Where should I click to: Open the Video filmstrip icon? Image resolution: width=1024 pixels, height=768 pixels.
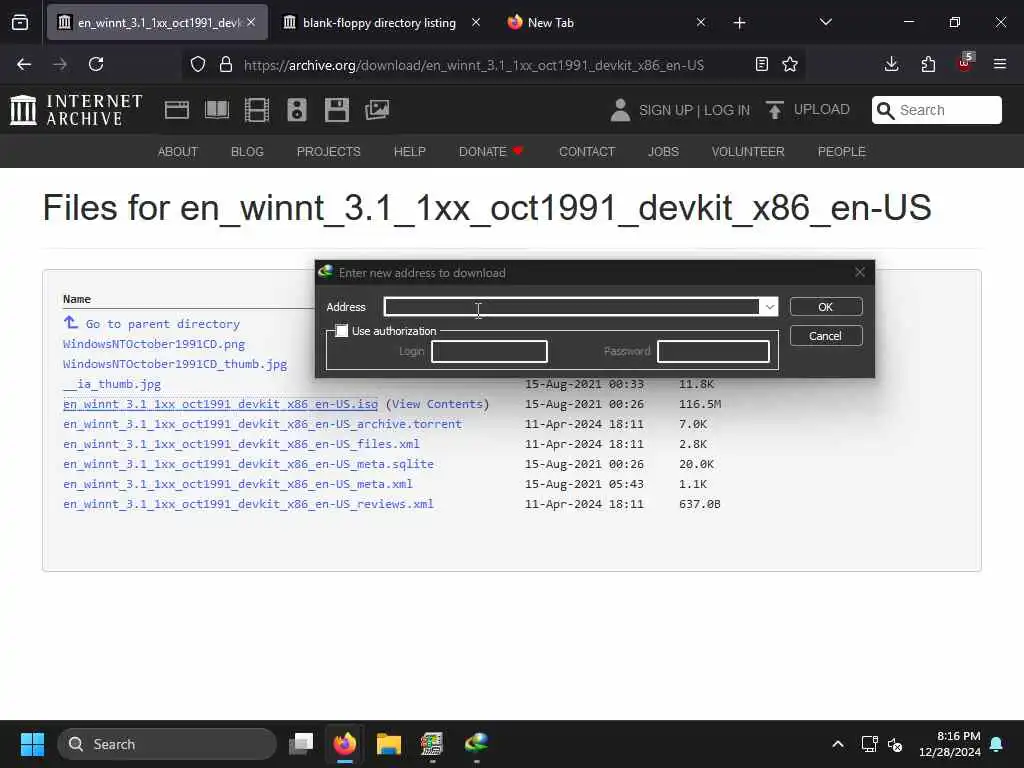(x=257, y=110)
